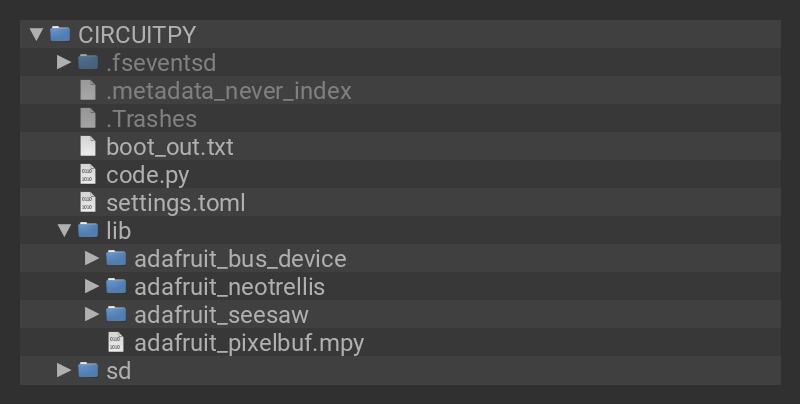800x404 pixels.
Task: Click the .fseventsd folder icon
Action: tap(88, 63)
